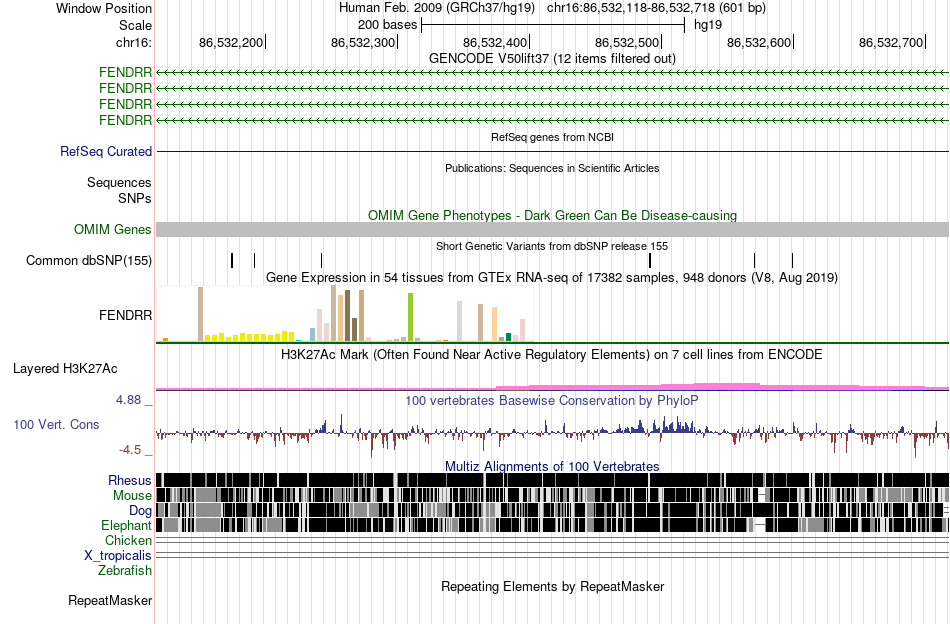Screen dimensions: 950x624
Task: Click the -4.5 conservation scale value
Action: click(x=130, y=450)
